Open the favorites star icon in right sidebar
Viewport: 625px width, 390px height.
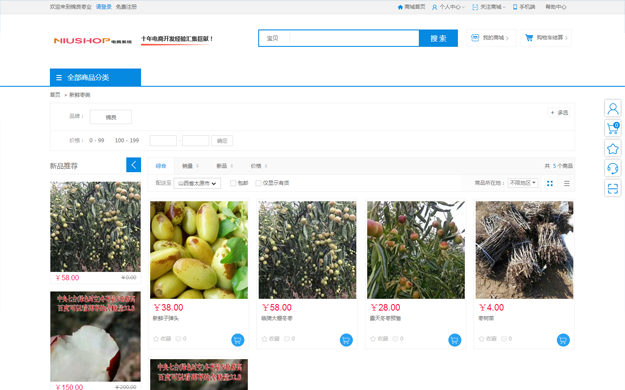coord(613,149)
